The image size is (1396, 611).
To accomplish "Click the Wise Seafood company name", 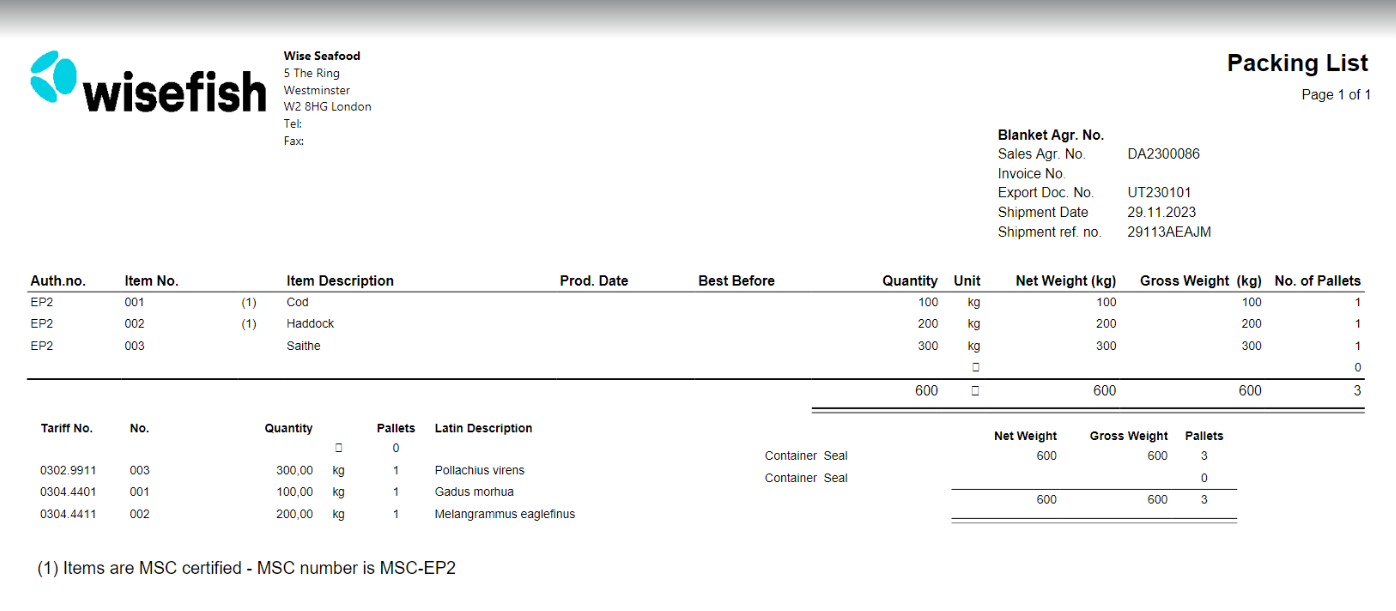I will 322,56.
